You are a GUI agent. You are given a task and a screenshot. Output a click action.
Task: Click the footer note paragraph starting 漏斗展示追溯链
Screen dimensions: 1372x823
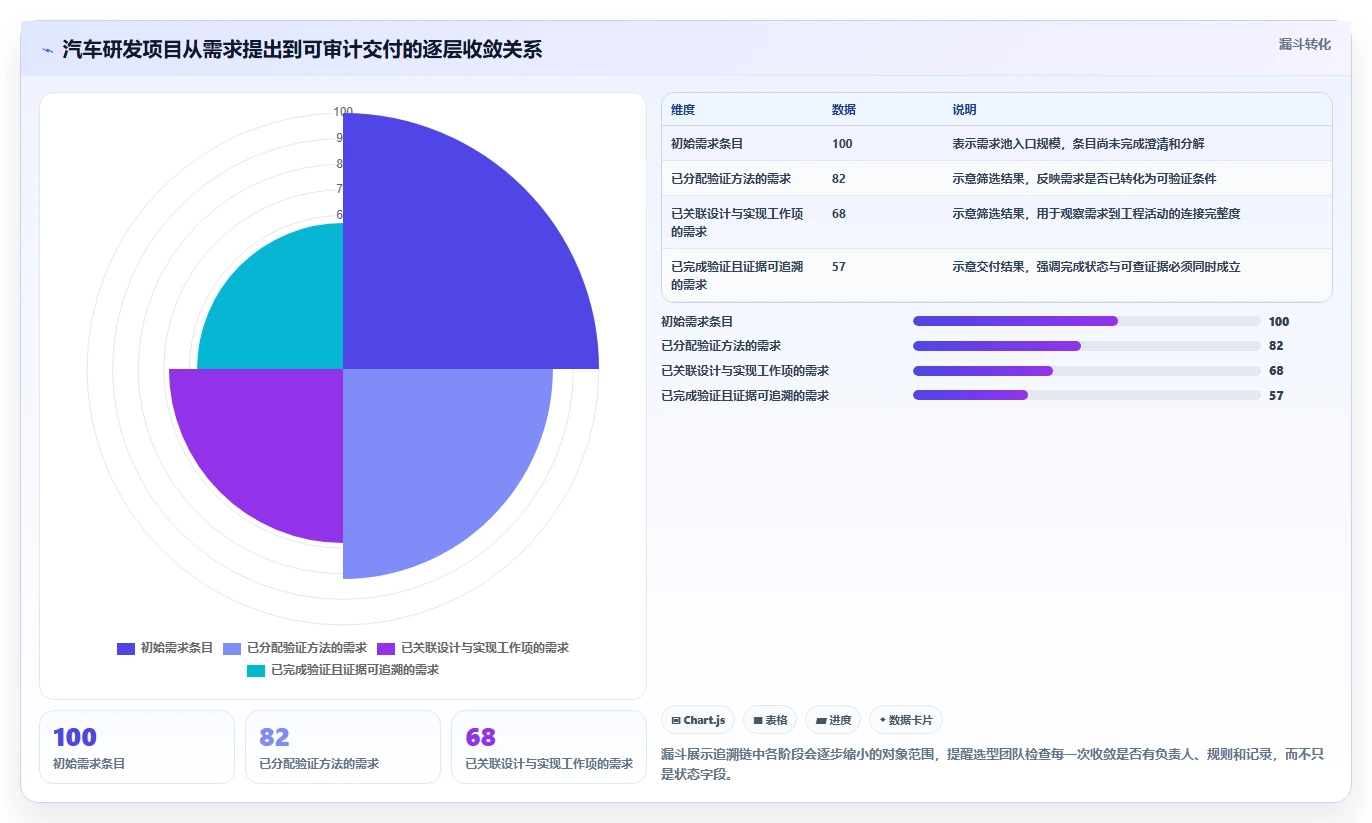point(993,764)
